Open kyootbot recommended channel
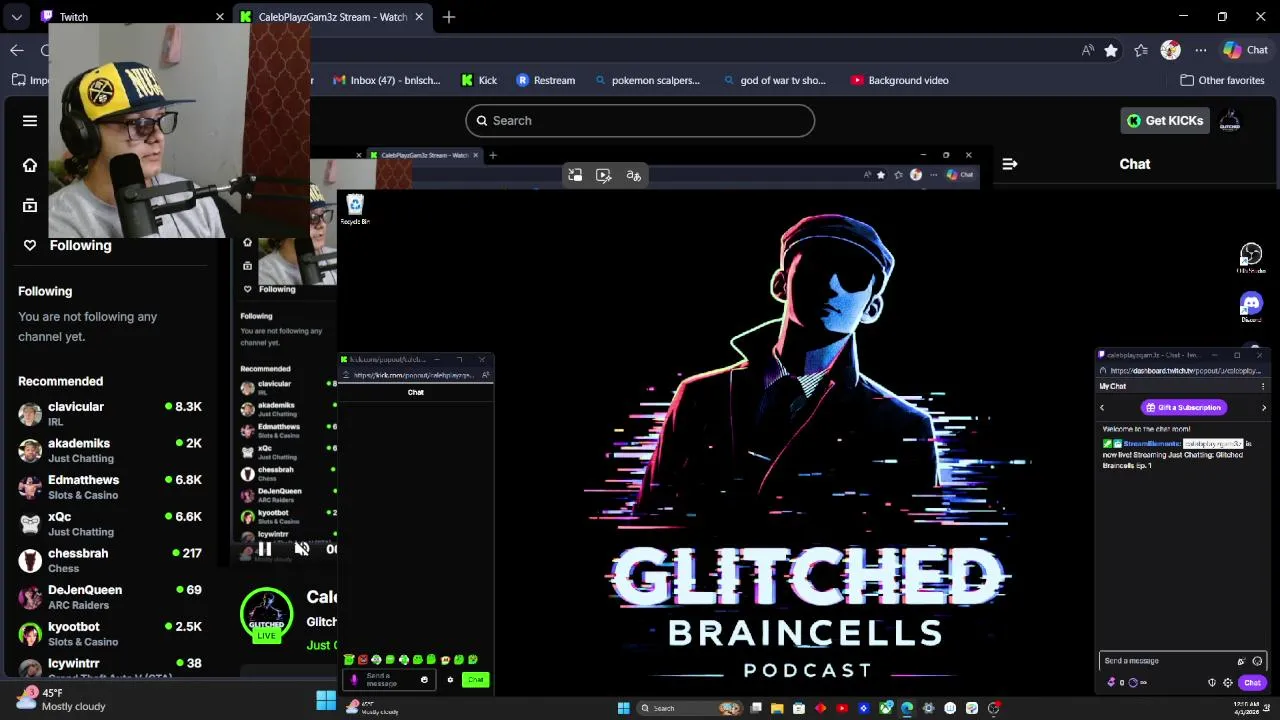Image resolution: width=1280 pixels, height=720 pixels. point(110,634)
